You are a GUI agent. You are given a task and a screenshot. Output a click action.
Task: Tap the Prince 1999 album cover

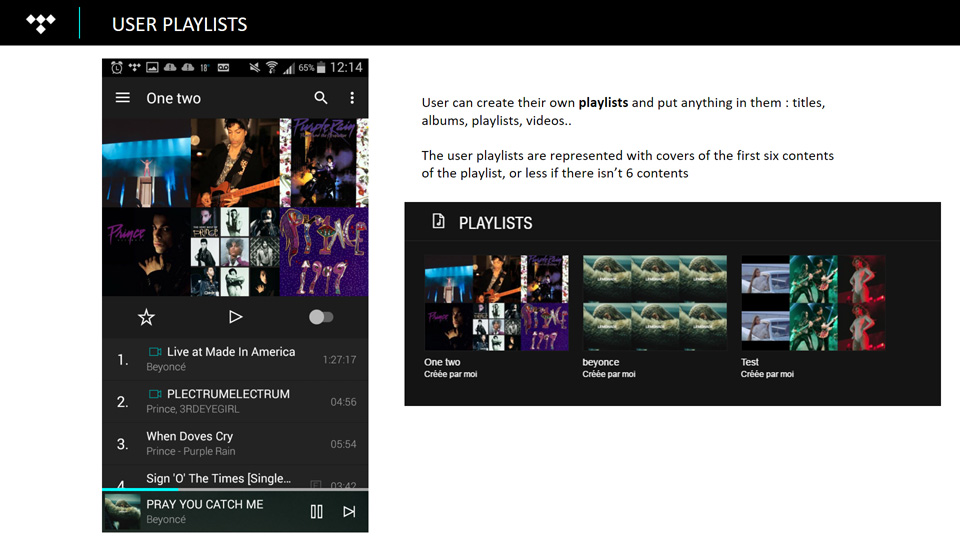(324, 252)
